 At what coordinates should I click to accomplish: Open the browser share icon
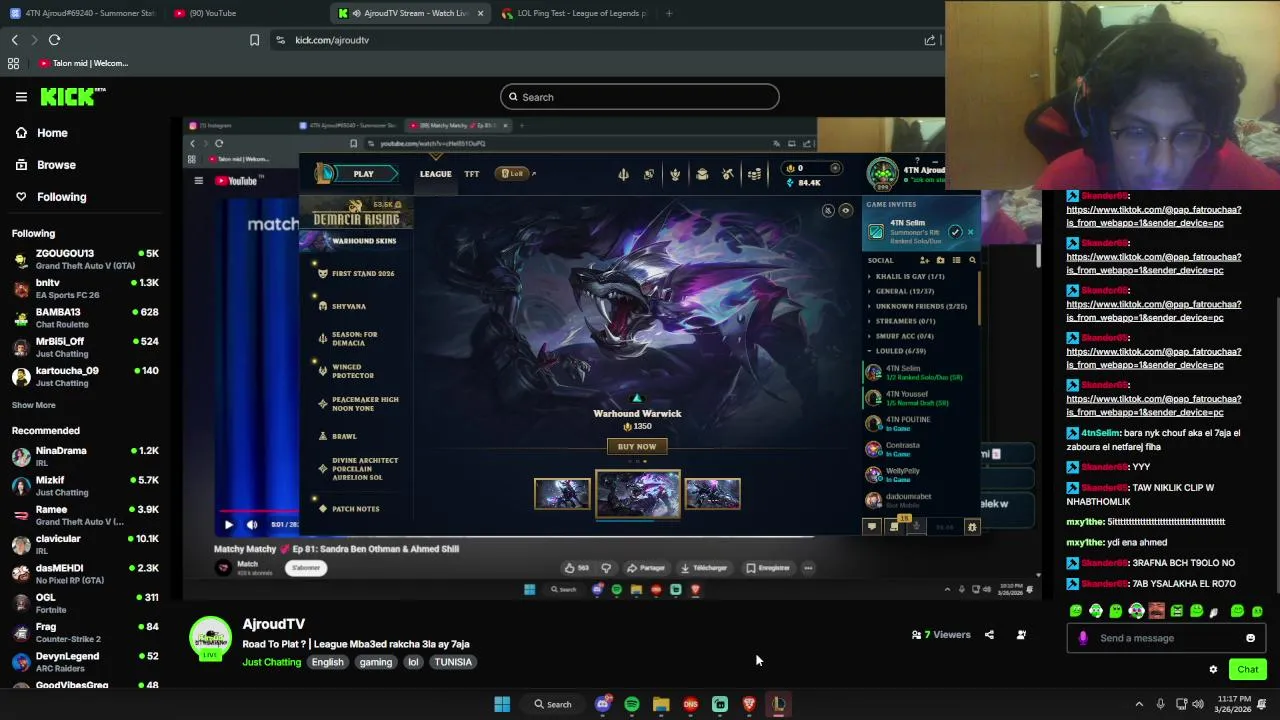pyautogui.click(x=930, y=40)
